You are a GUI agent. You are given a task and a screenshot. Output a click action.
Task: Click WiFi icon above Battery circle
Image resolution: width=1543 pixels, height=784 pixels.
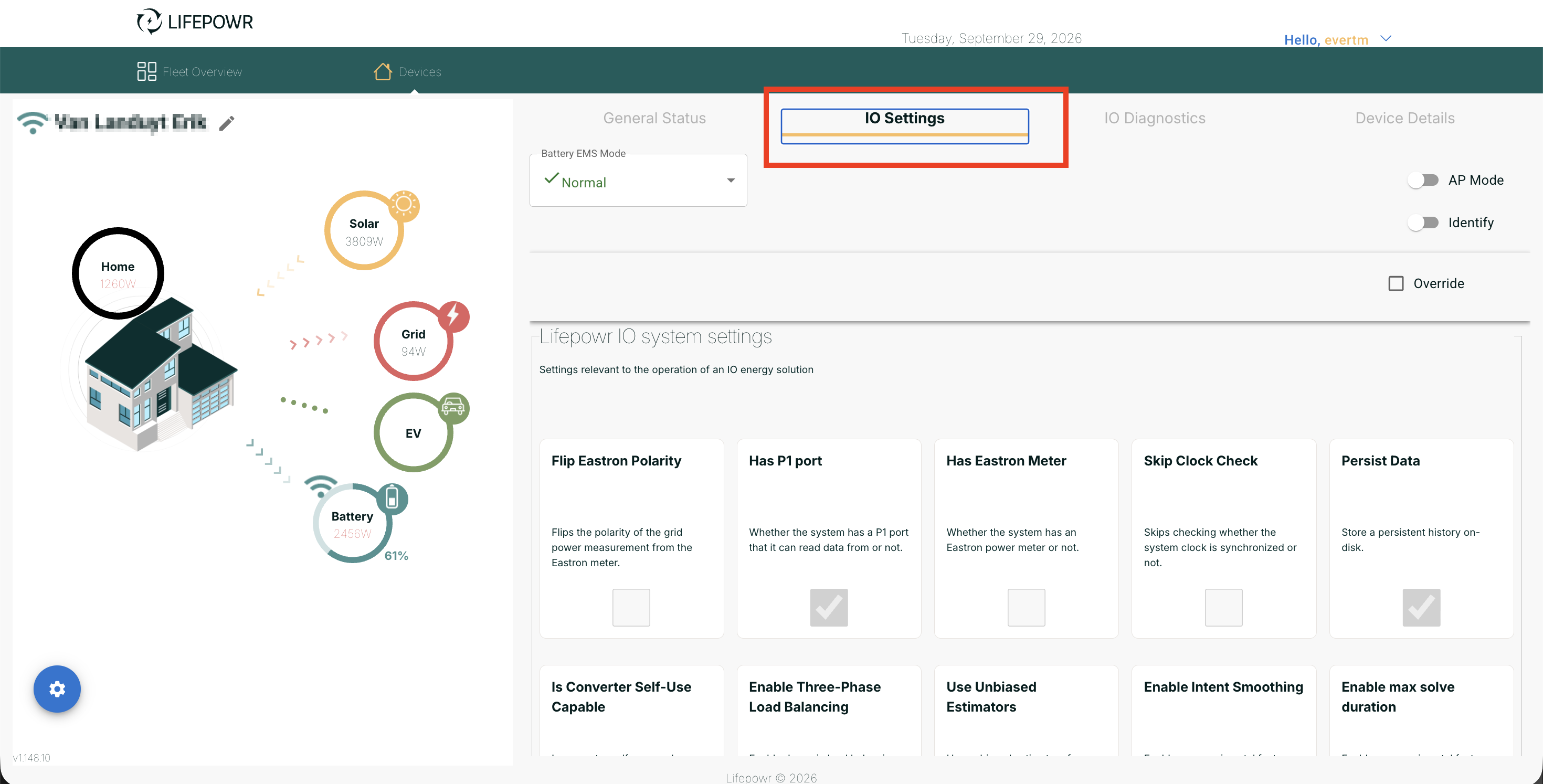321,486
